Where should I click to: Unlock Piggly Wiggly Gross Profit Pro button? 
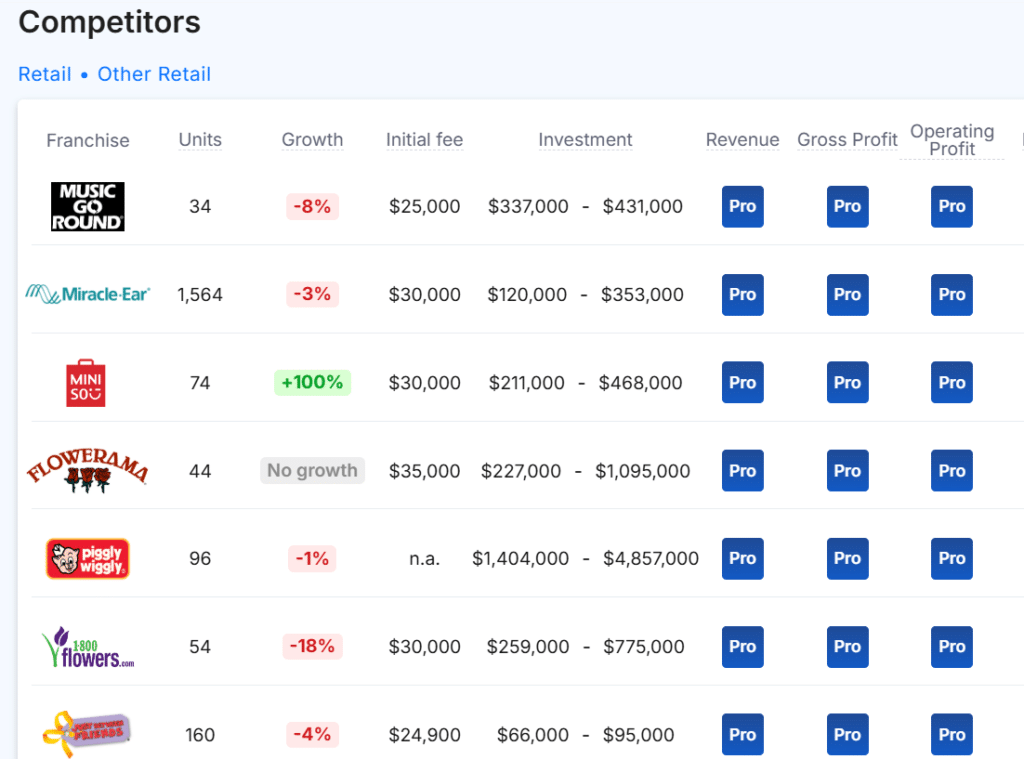click(848, 558)
